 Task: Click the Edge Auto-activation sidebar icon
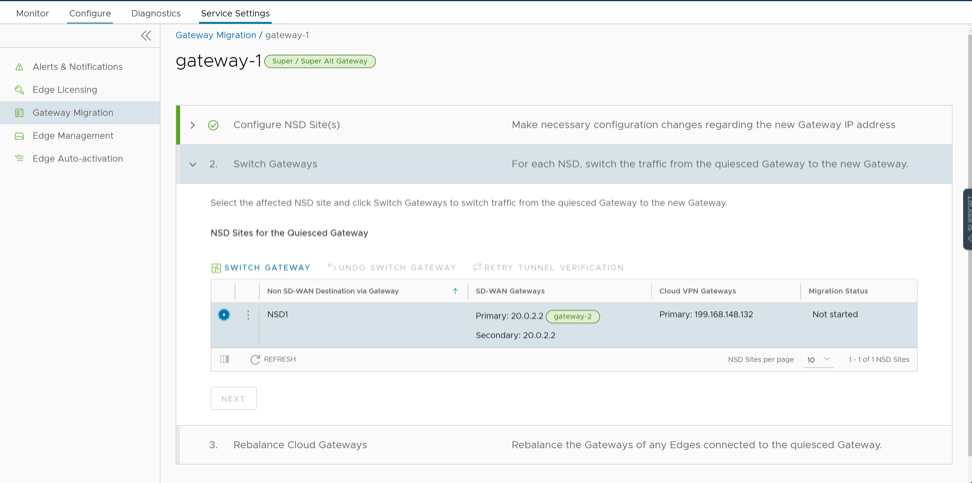pos(19,159)
